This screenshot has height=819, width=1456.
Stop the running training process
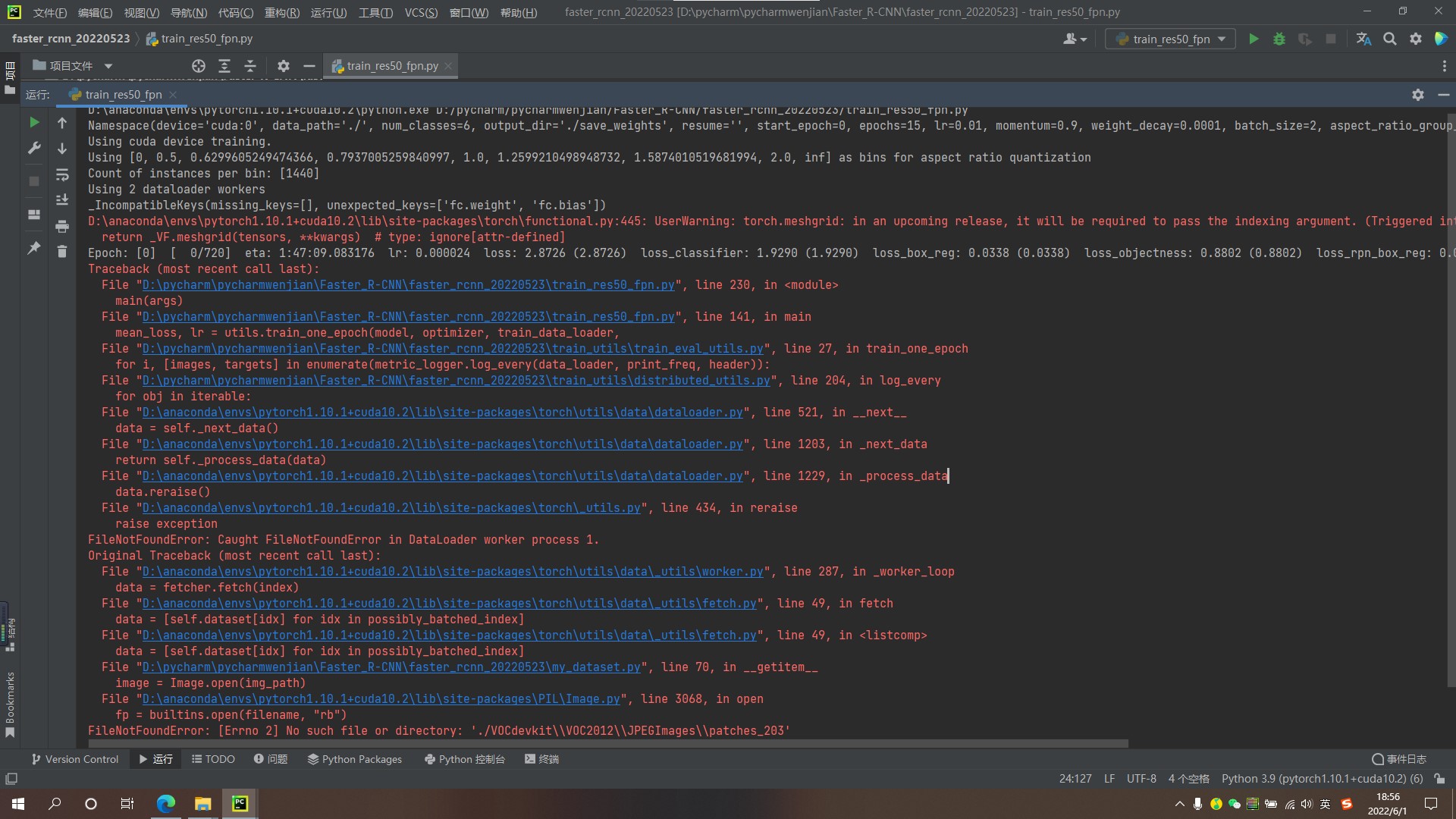click(1331, 39)
